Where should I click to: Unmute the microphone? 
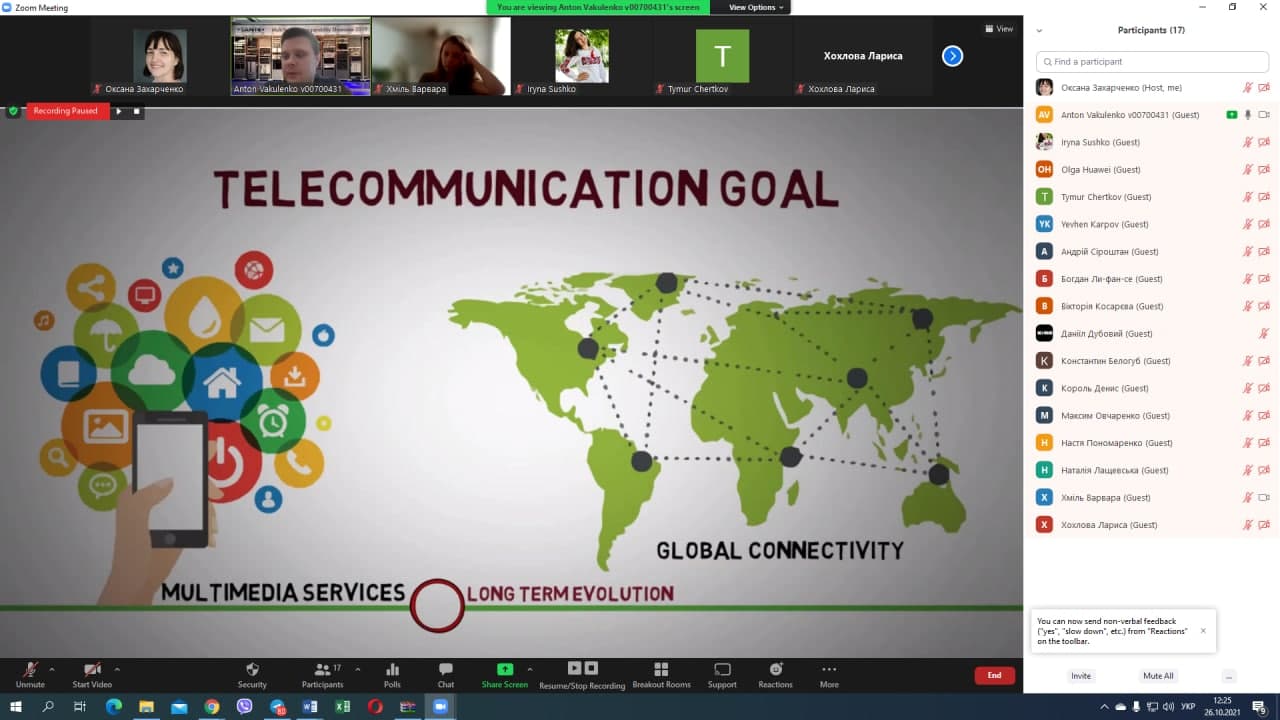(30, 670)
